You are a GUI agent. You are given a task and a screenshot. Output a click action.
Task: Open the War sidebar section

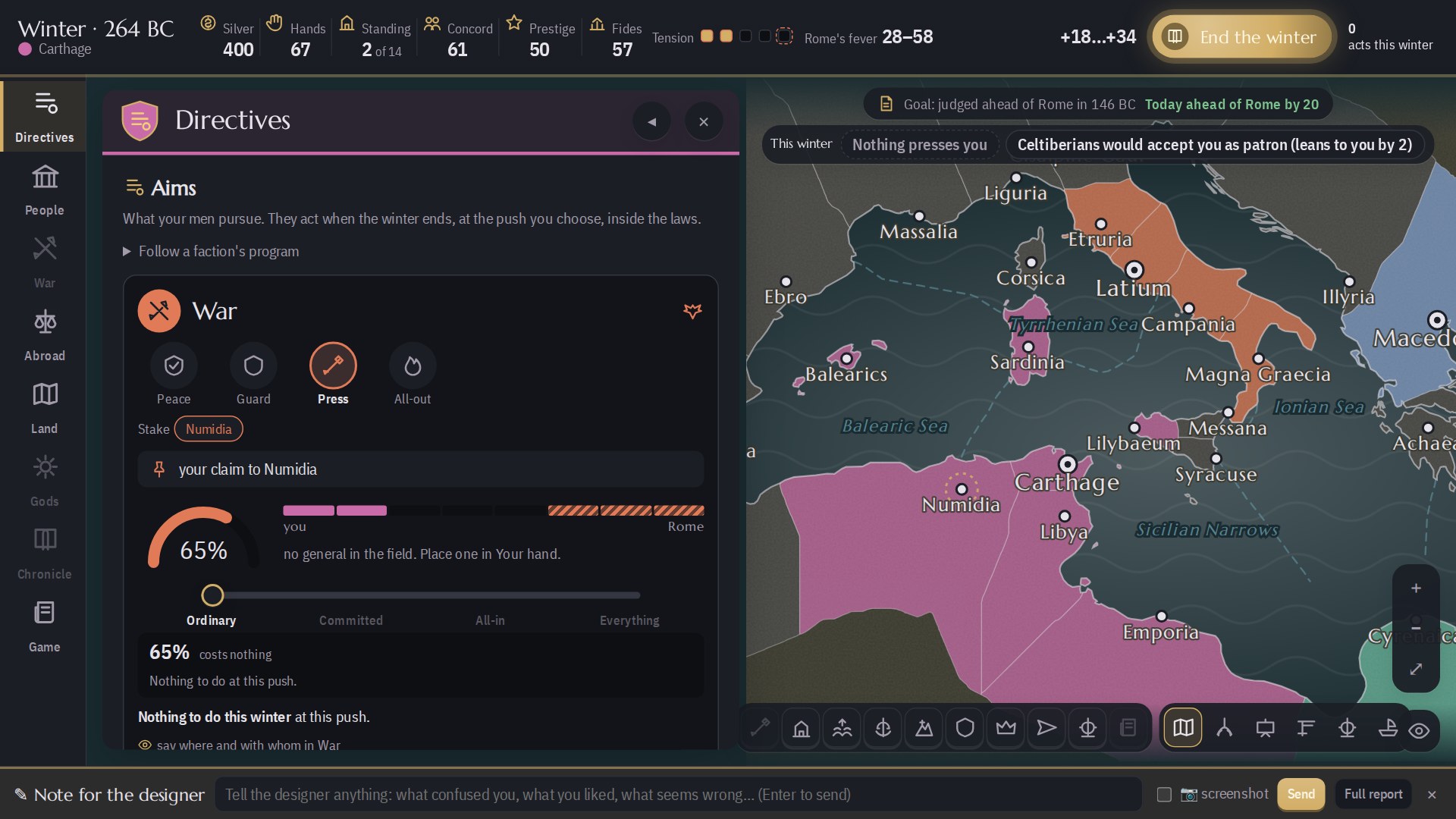click(x=44, y=262)
